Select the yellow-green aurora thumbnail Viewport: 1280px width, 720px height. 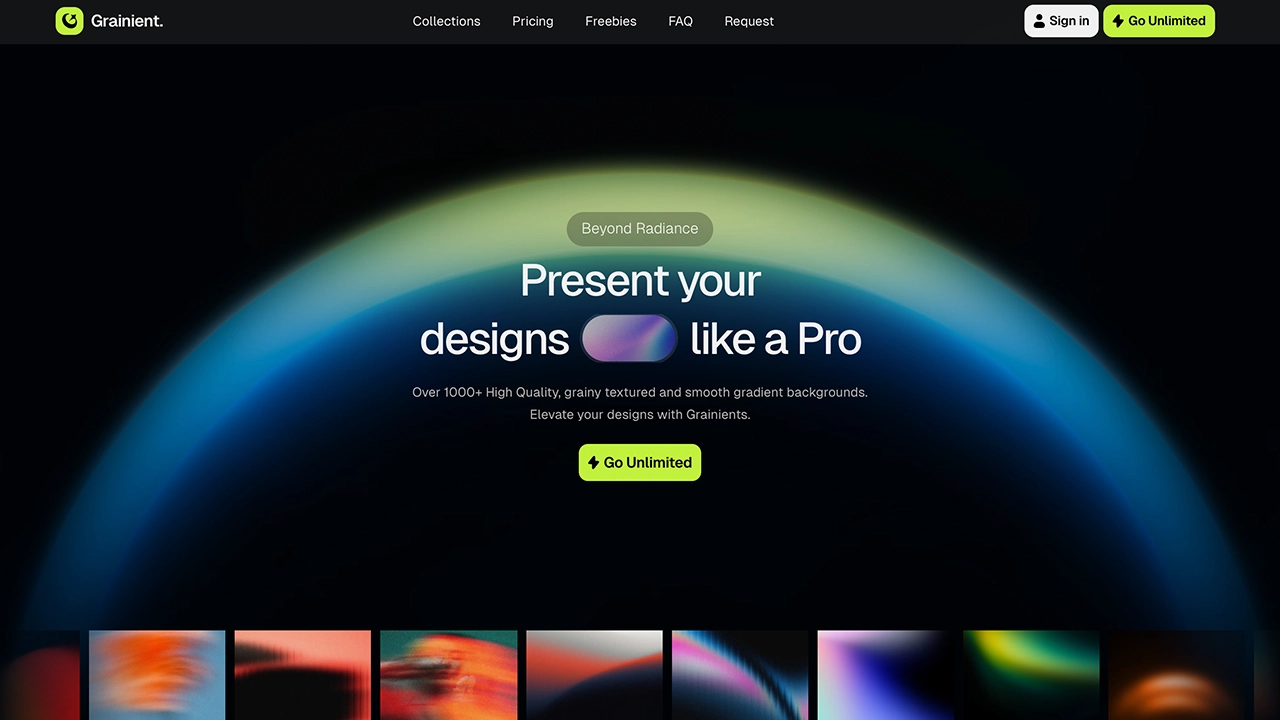click(1031, 675)
